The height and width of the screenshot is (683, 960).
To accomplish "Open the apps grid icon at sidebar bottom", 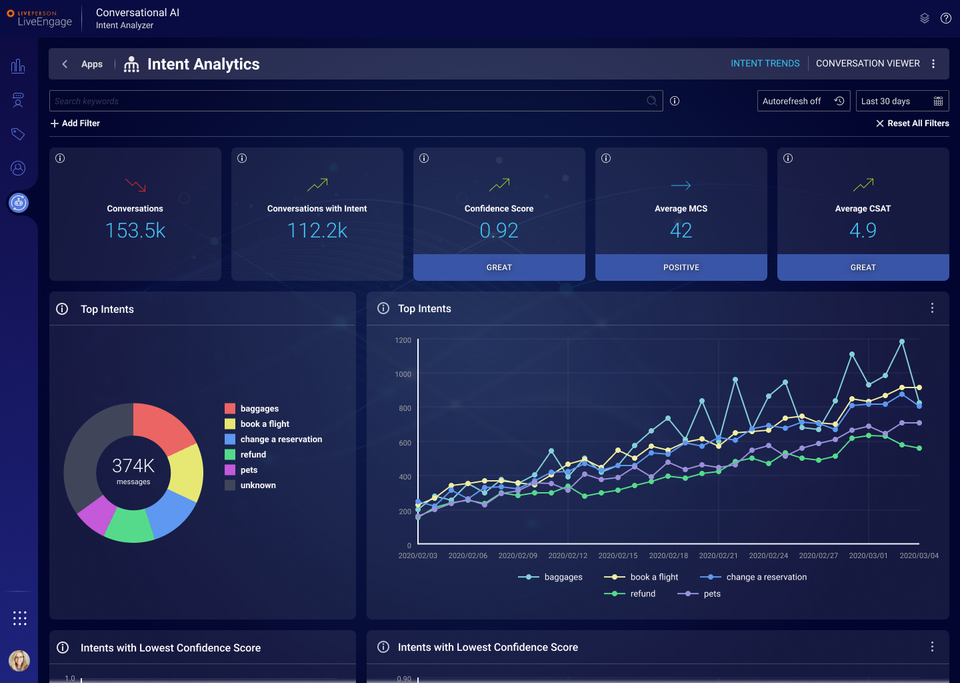I will tap(18, 618).
